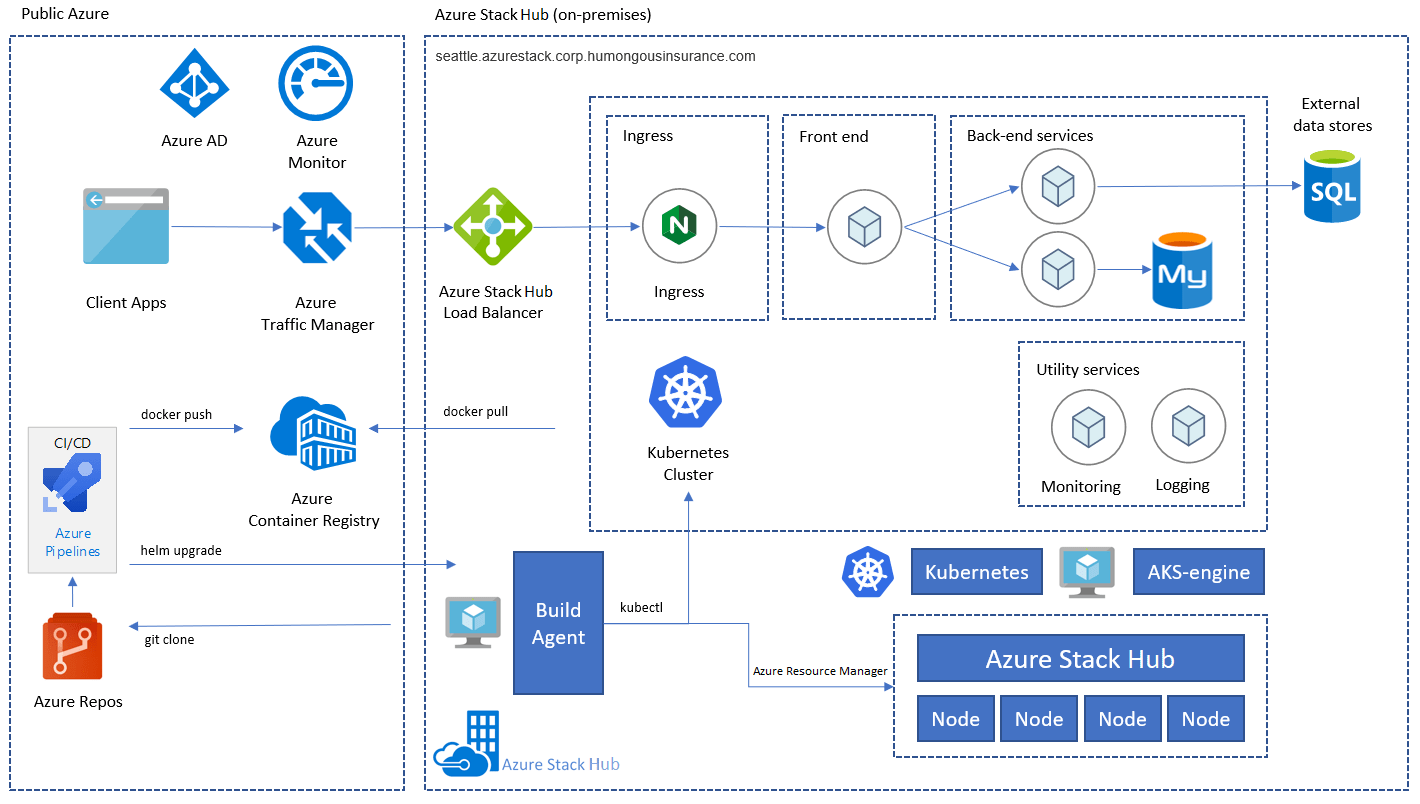Open the MySQL back-end database icon
This screenshot has width=1420, height=804.
click(1184, 270)
